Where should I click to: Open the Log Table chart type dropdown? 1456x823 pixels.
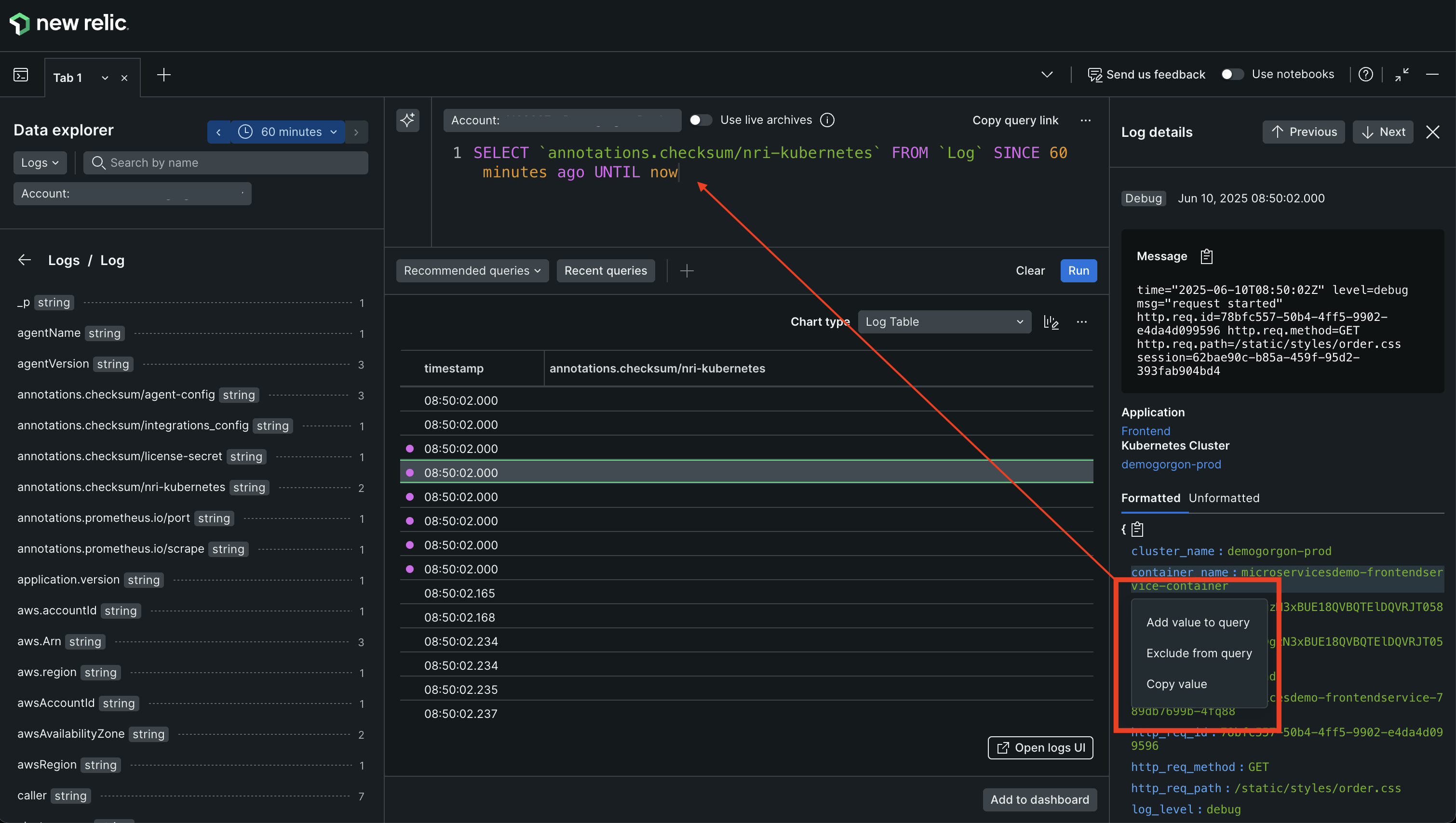pos(944,322)
